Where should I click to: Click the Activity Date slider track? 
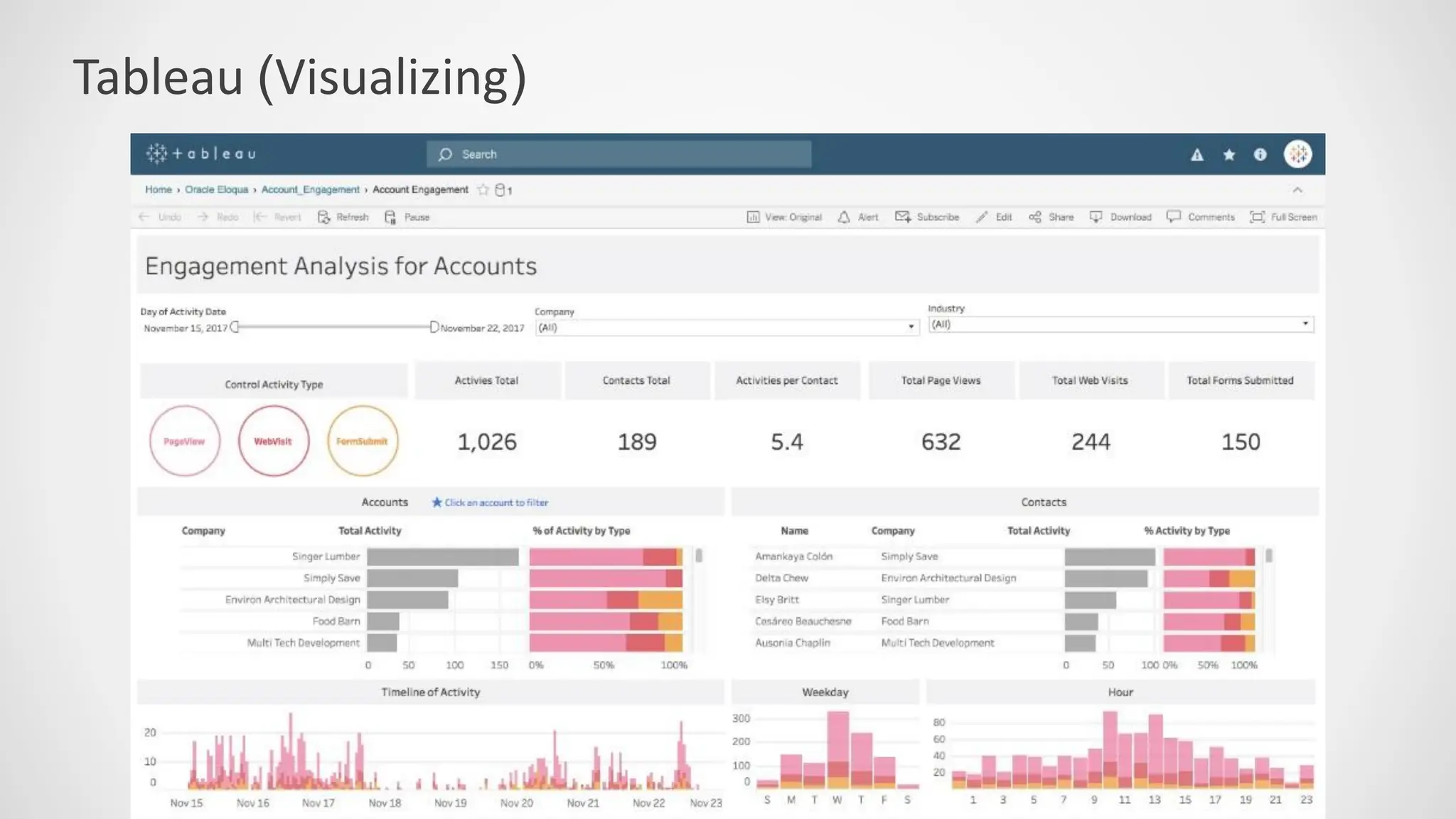[x=334, y=327]
